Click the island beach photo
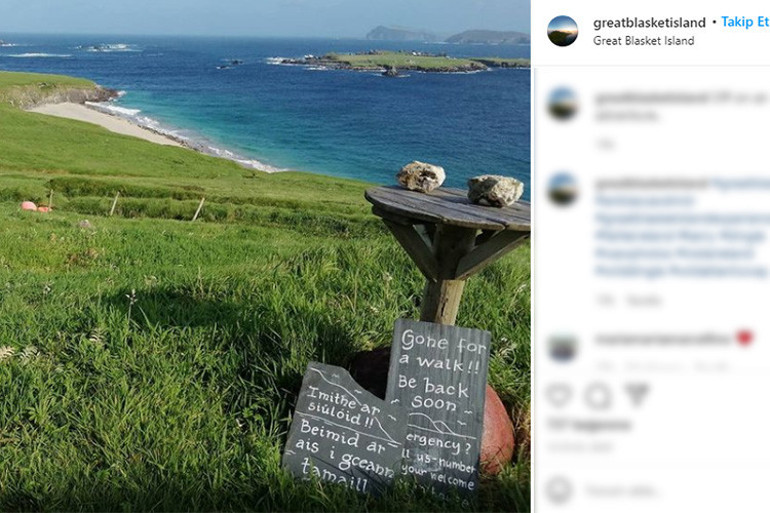Image resolution: width=770 pixels, height=513 pixels. [265, 256]
